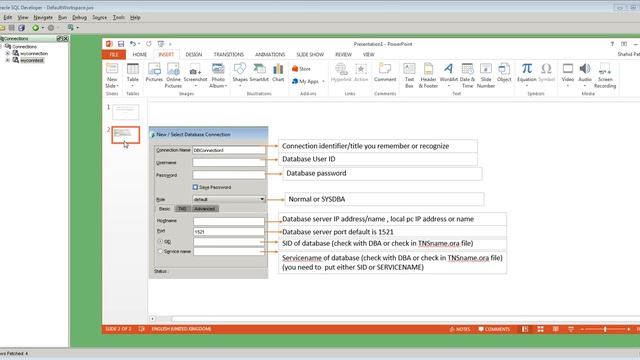The image size is (640, 360).
Task: Open the Table dropdown arrow
Action: tap(133, 86)
